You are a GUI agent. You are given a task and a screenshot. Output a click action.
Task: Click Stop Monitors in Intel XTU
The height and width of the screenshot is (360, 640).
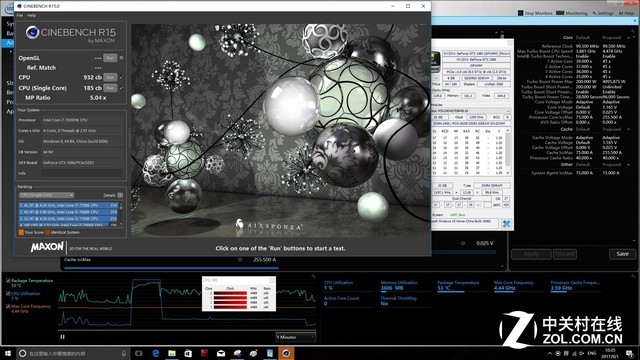(x=535, y=13)
